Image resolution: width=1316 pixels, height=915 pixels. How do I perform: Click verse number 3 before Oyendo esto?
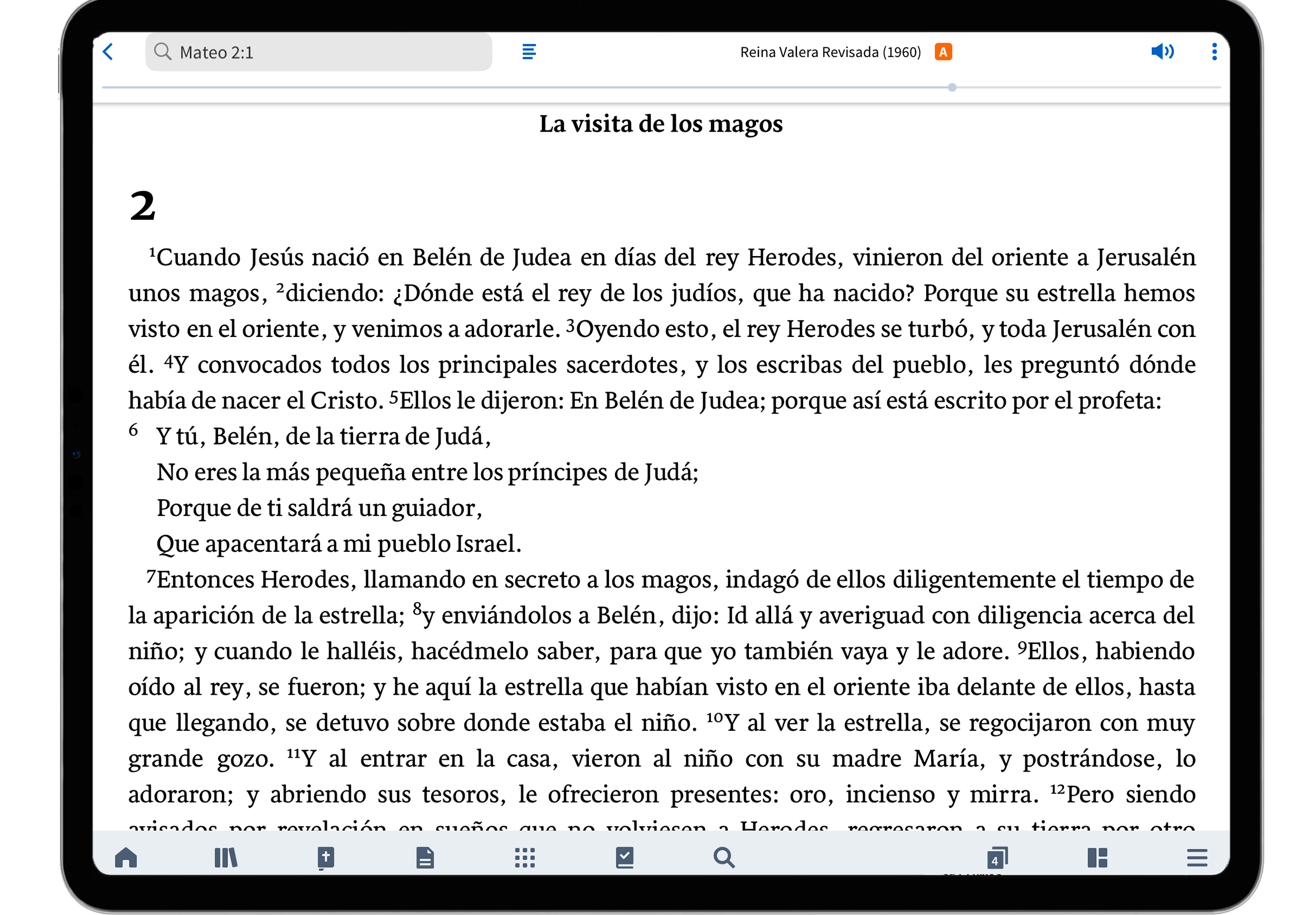pyautogui.click(x=570, y=325)
